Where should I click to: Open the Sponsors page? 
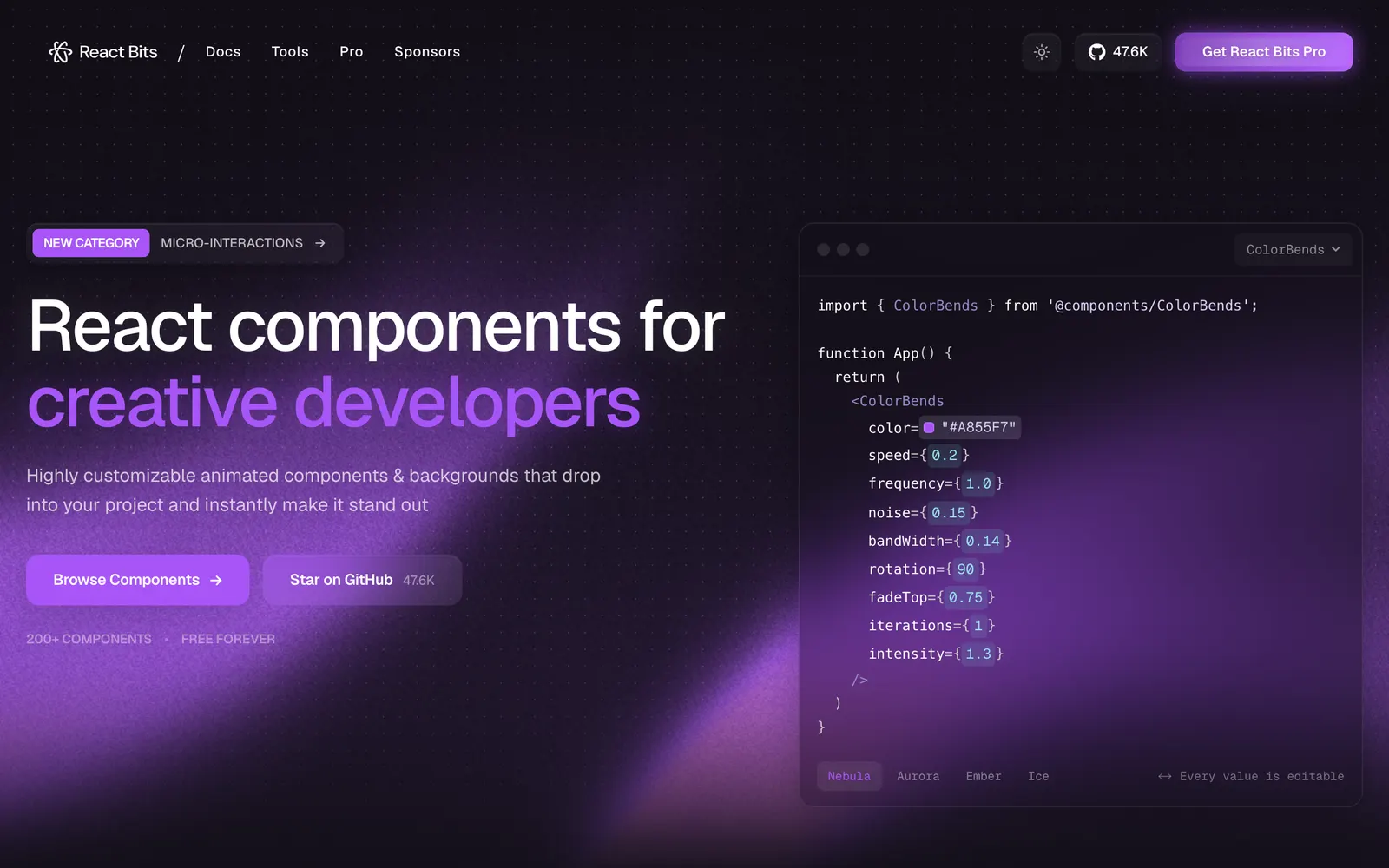[427, 52]
